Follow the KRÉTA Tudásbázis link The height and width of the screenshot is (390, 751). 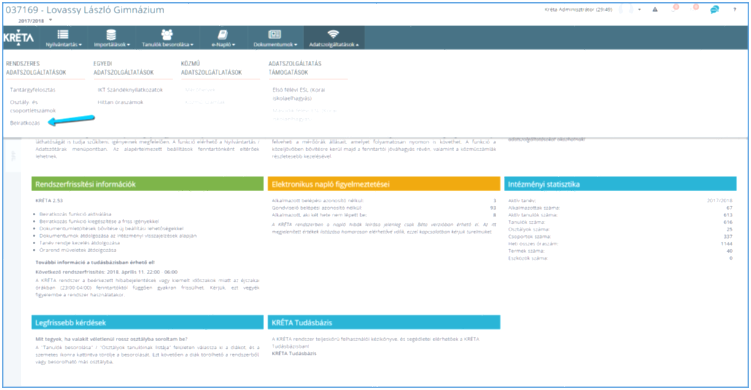click(294, 354)
